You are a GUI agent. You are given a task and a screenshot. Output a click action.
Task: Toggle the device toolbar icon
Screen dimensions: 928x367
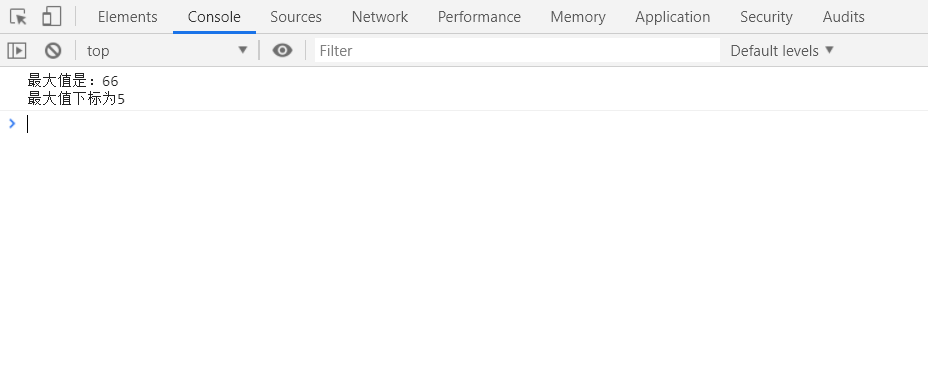(51, 17)
